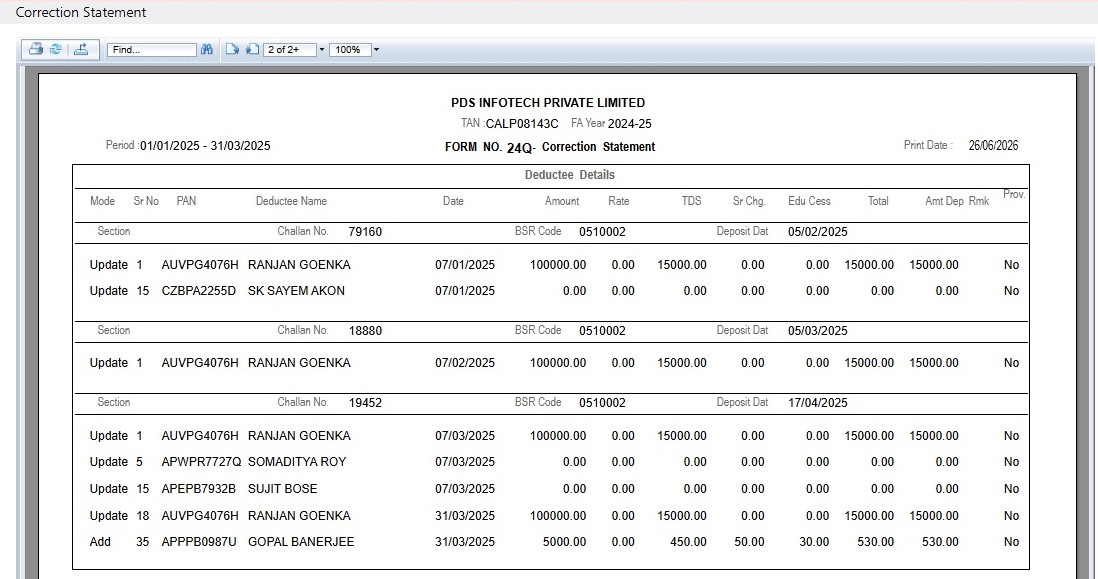This screenshot has width=1098, height=579.
Task: Click the Challan No. value 18880
Action: pyautogui.click(x=366, y=330)
